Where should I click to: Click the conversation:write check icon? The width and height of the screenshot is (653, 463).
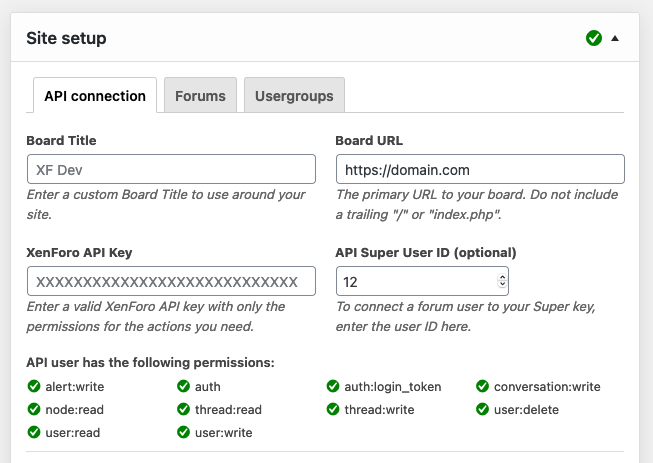(483, 387)
